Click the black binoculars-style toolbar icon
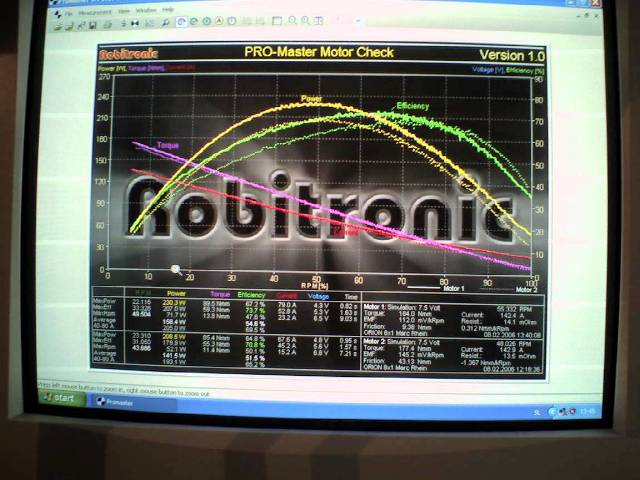Image resolution: width=640 pixels, height=480 pixels. coord(135,24)
